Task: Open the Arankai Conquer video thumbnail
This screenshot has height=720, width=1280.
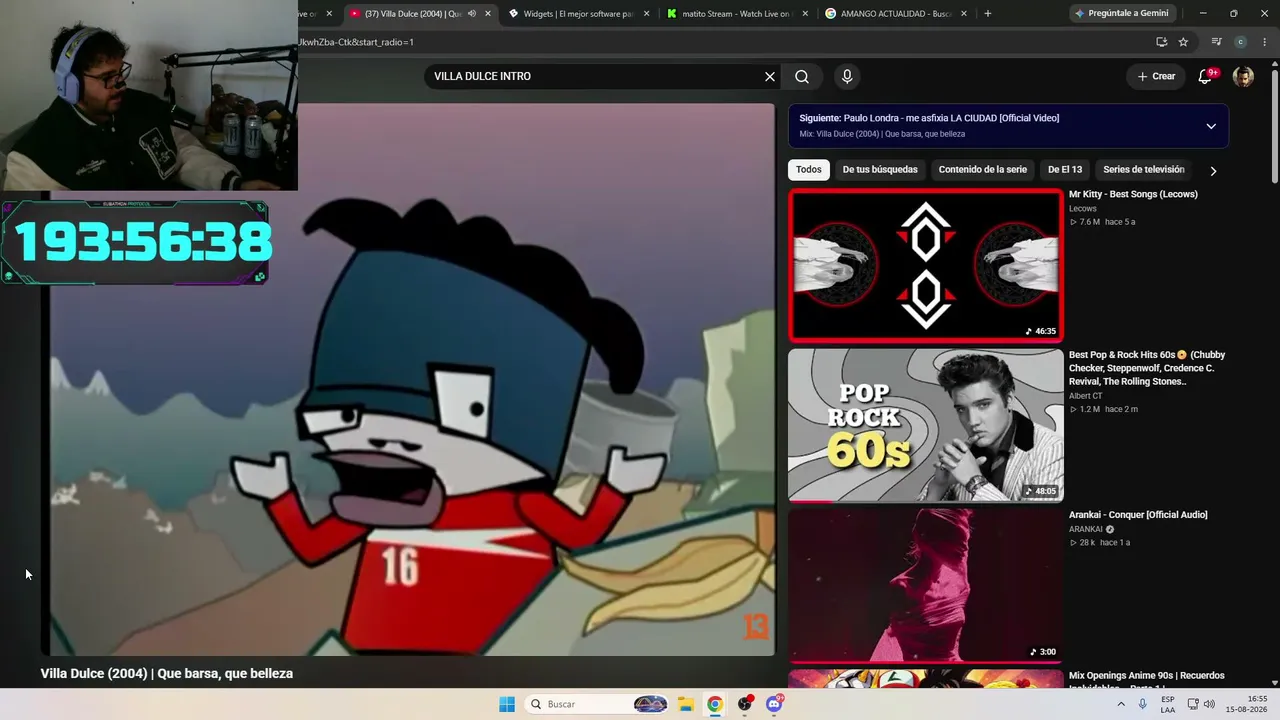Action: pos(926,585)
